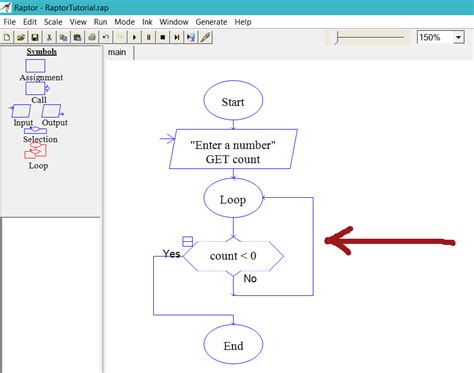Viewport: 474px width, 373px height.
Task: Click the "Enter a number" input parallelogram
Action: coord(233,149)
